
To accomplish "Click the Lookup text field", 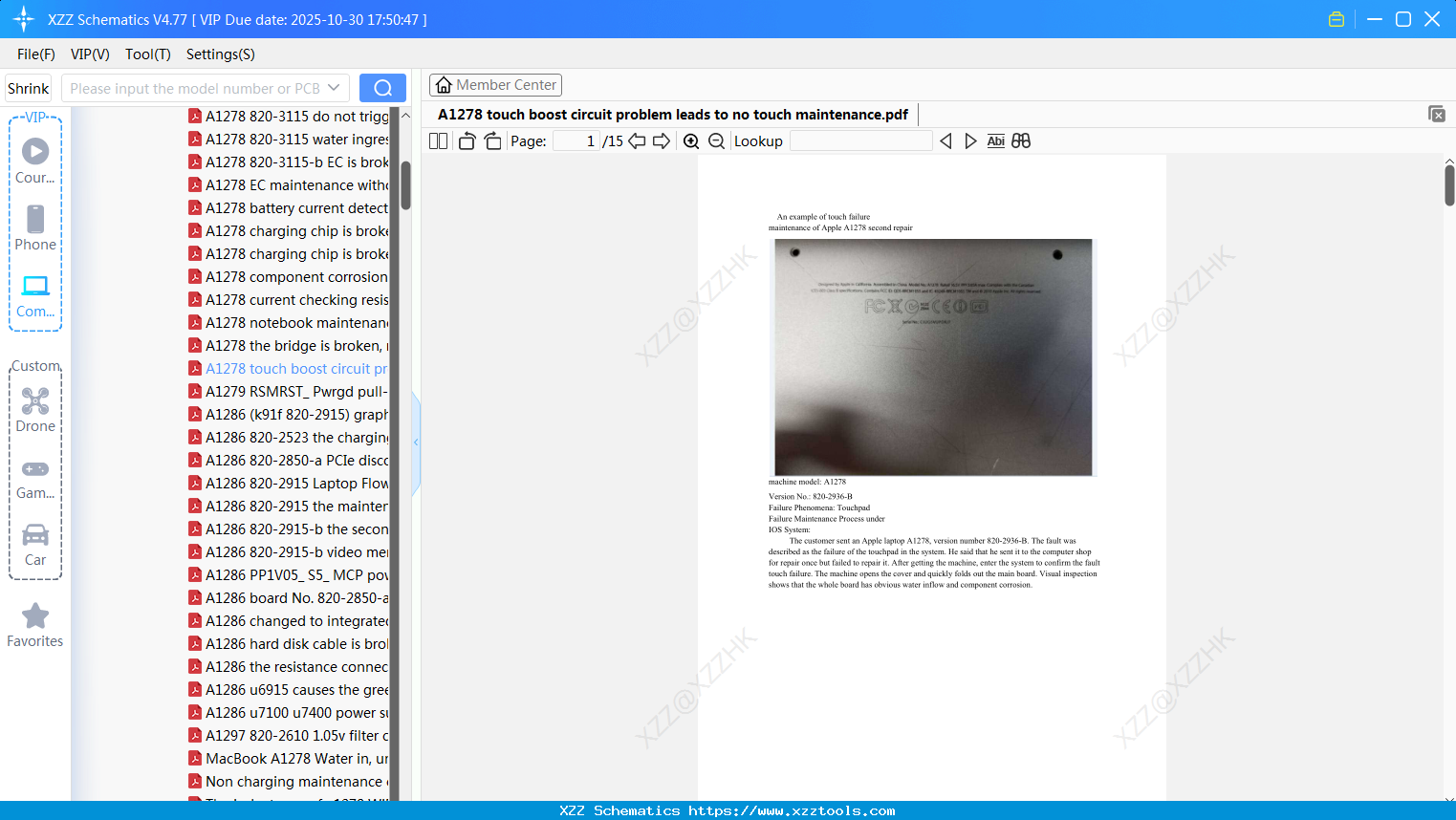I will point(861,141).
